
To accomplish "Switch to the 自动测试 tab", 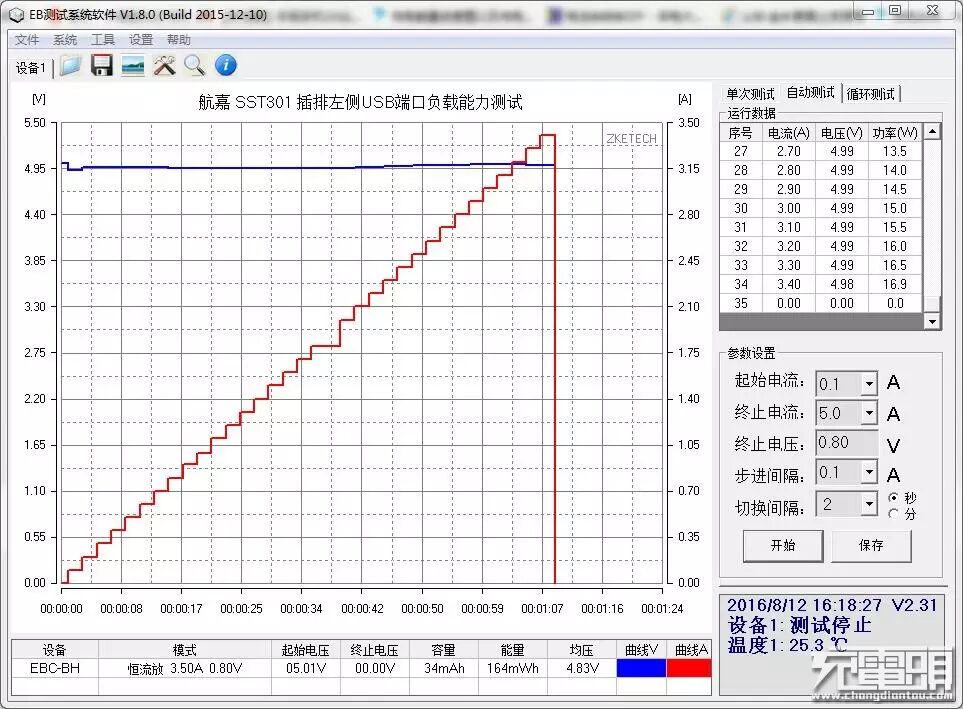I will click(810, 93).
